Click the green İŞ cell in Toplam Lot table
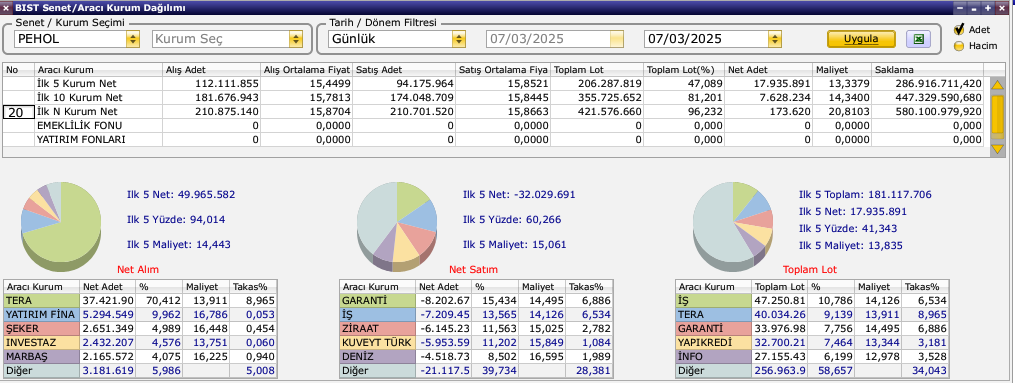1015x383 pixels. pyautogui.click(x=713, y=301)
